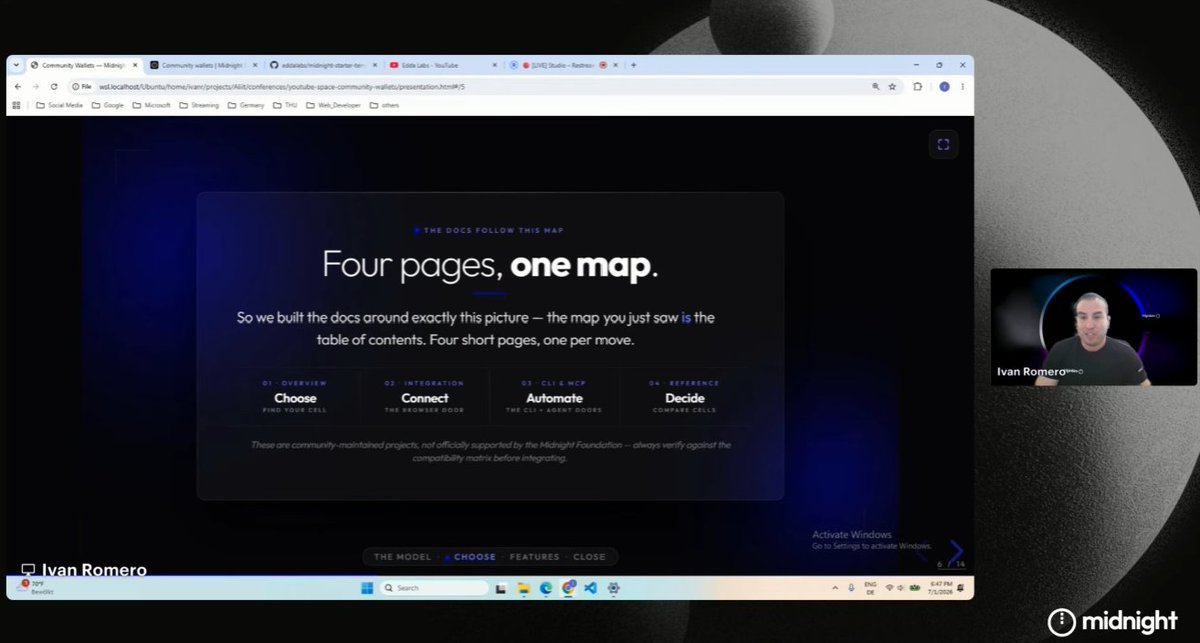Switch the ENG DE input language
Screen dimensions: 1200x643
click(x=870, y=588)
